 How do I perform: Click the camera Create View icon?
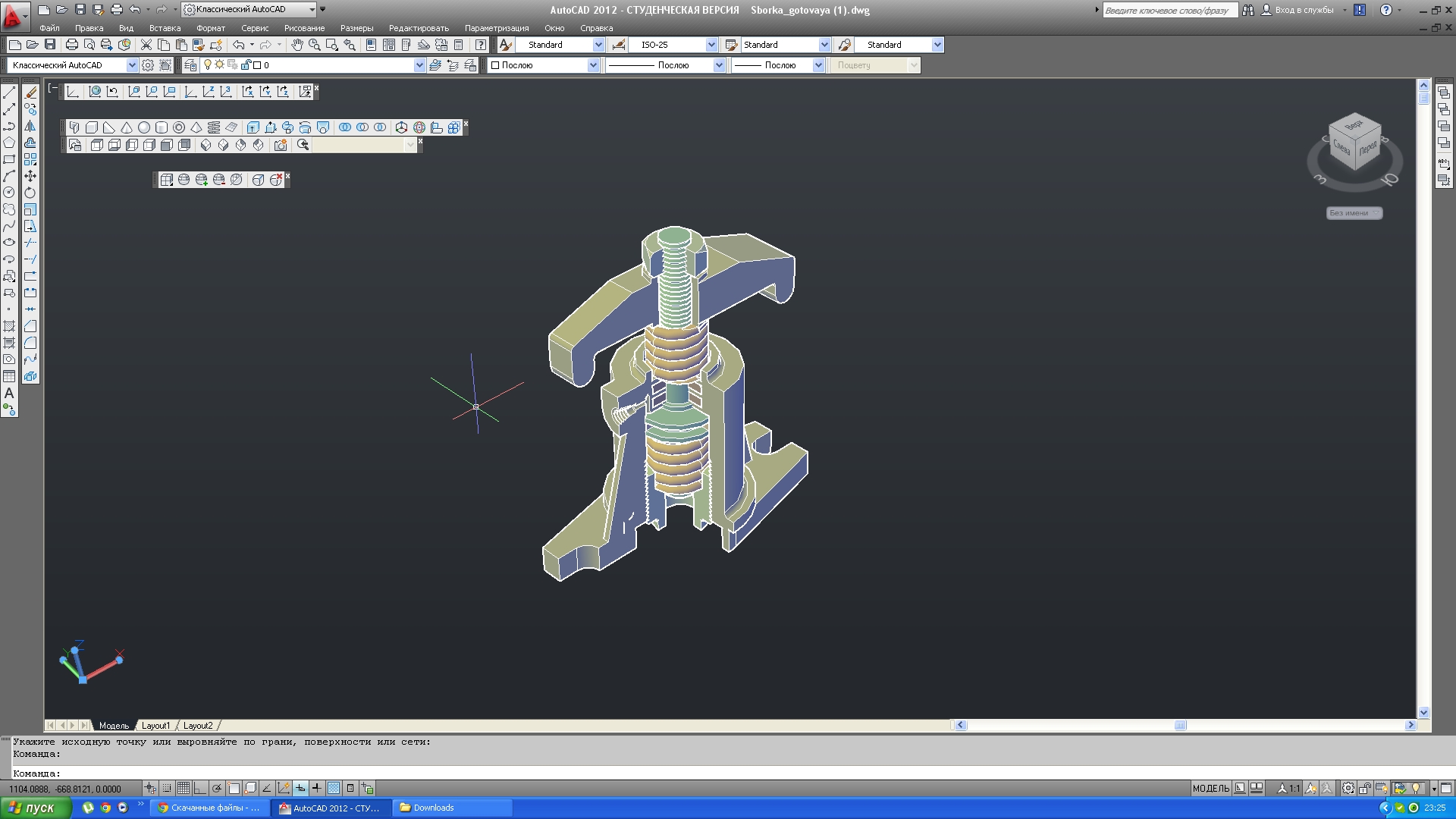[x=281, y=145]
